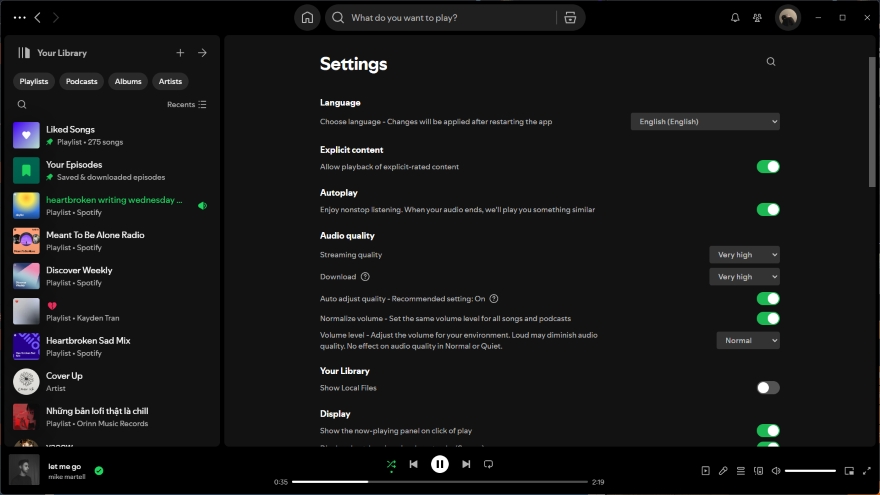Change Download quality dropdown

click(x=744, y=277)
